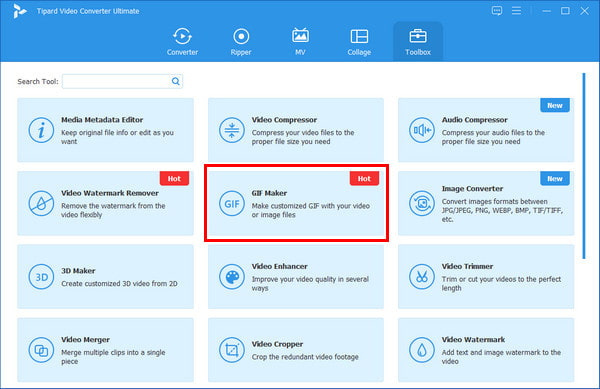Click the "Tipard Video Converter Ultimate" window title
Viewport: 600px width, 389px height.
[88, 11]
